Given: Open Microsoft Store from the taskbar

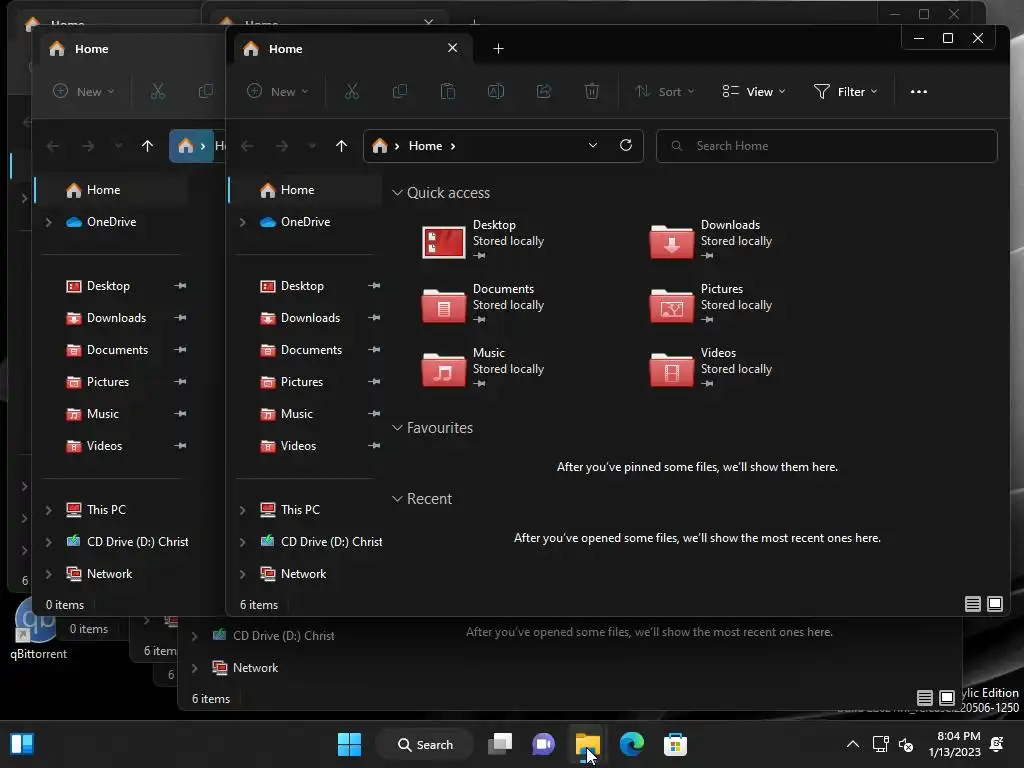Looking at the screenshot, I should (x=675, y=744).
